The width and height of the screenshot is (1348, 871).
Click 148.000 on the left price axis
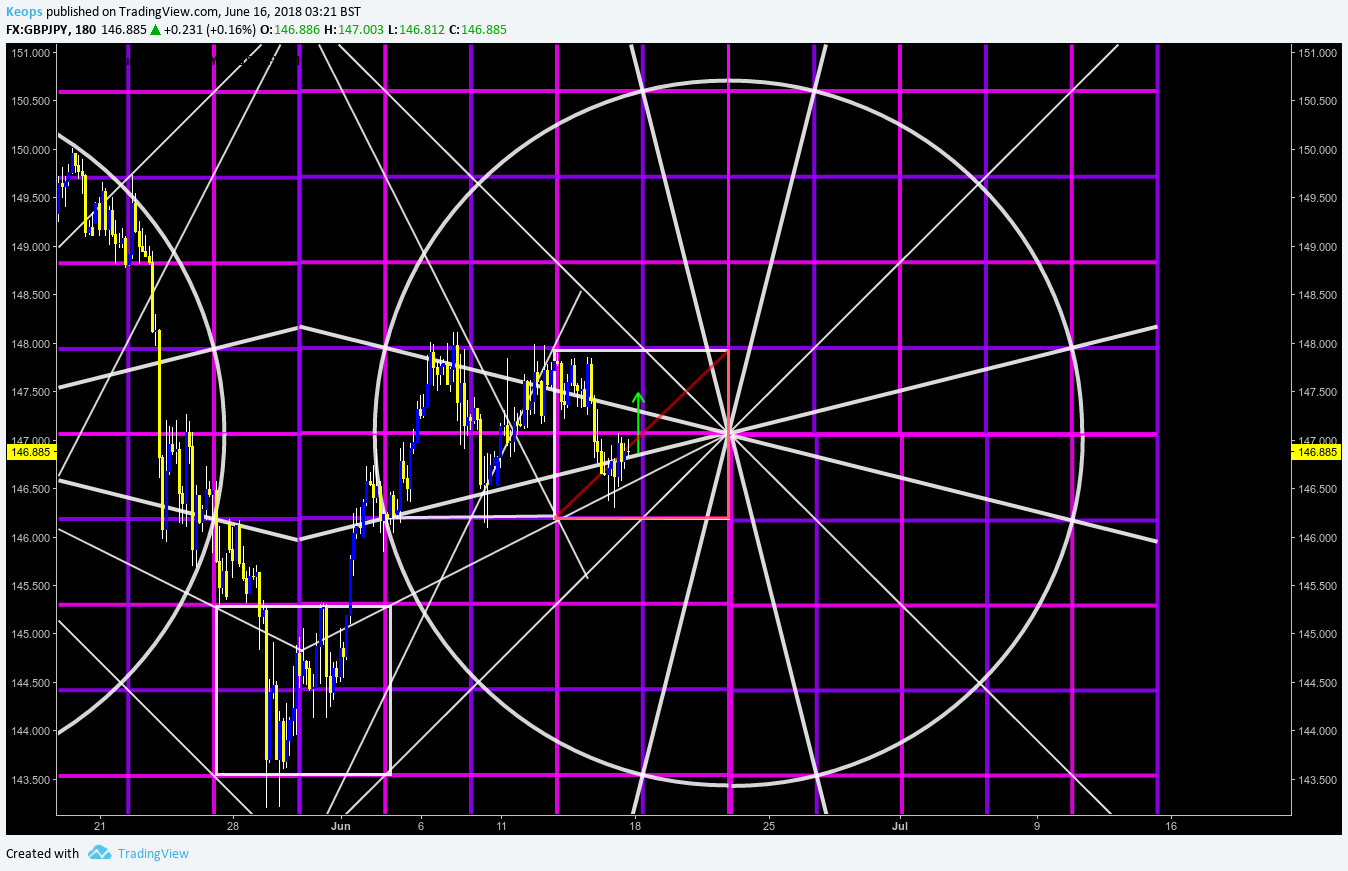tap(30, 344)
